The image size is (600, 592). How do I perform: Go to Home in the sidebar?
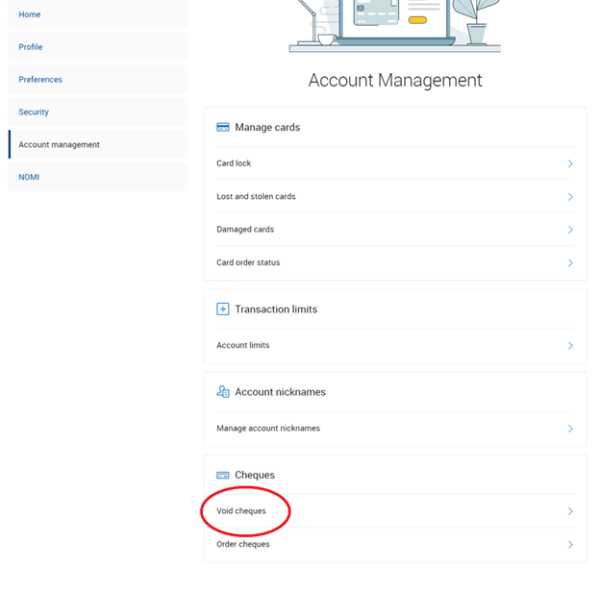pos(30,14)
